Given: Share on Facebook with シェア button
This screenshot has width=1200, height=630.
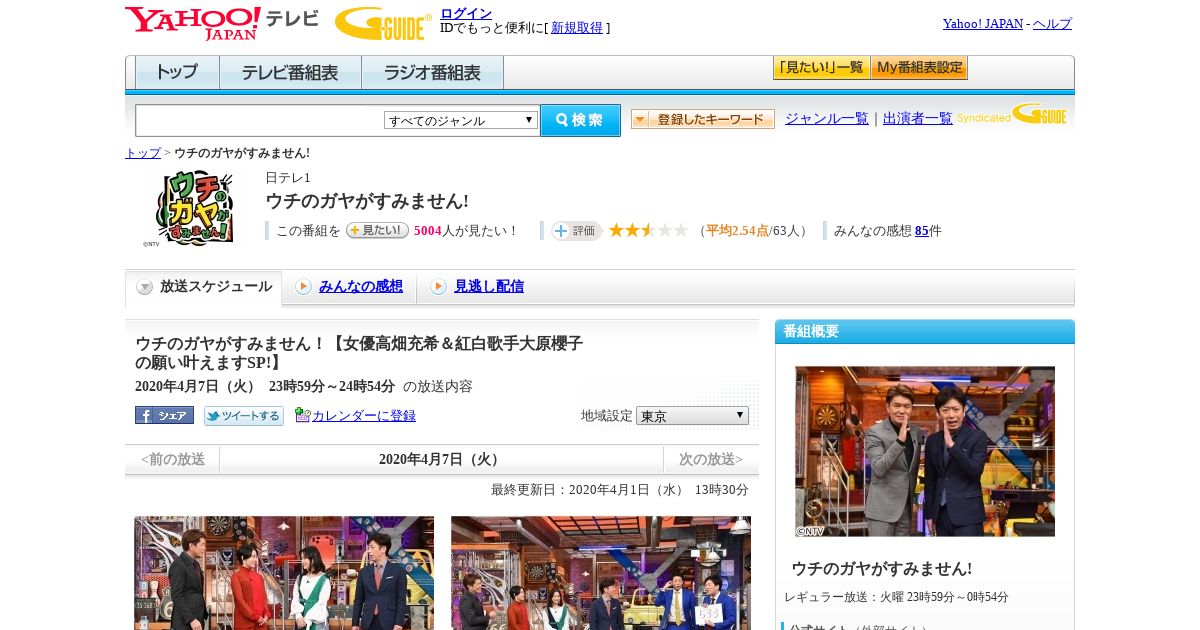Looking at the screenshot, I should 164,415.
